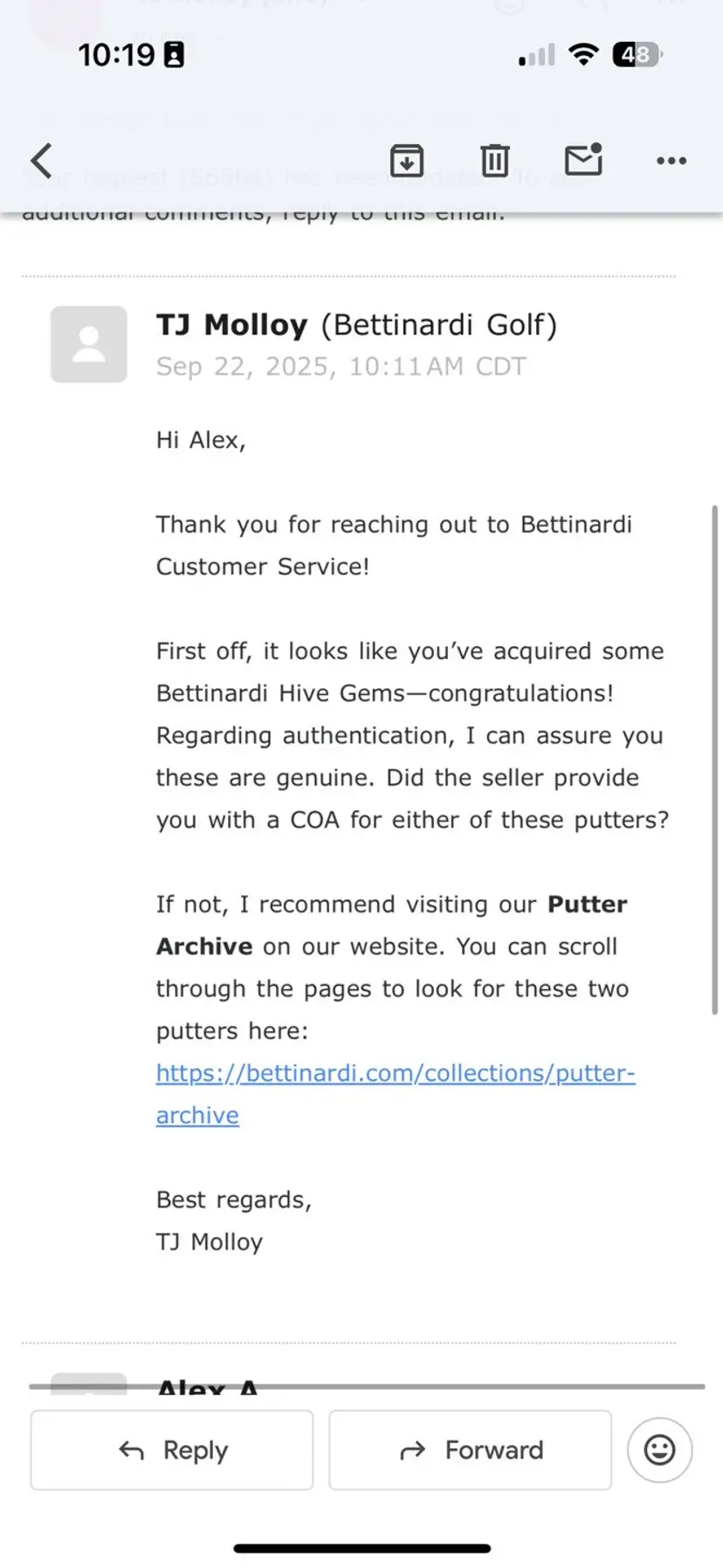
Task: Add an emoji reaction with smiley icon
Action: [x=659, y=1450]
